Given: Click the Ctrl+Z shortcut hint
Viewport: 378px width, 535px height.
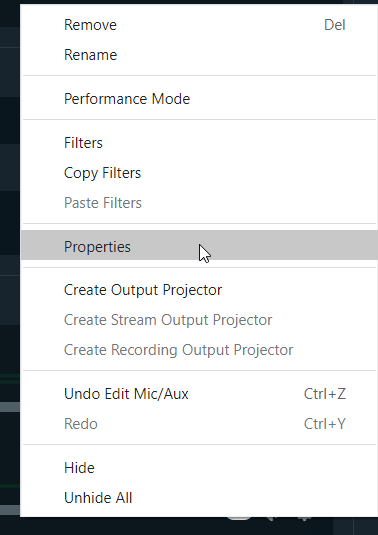Looking at the screenshot, I should tap(325, 394).
